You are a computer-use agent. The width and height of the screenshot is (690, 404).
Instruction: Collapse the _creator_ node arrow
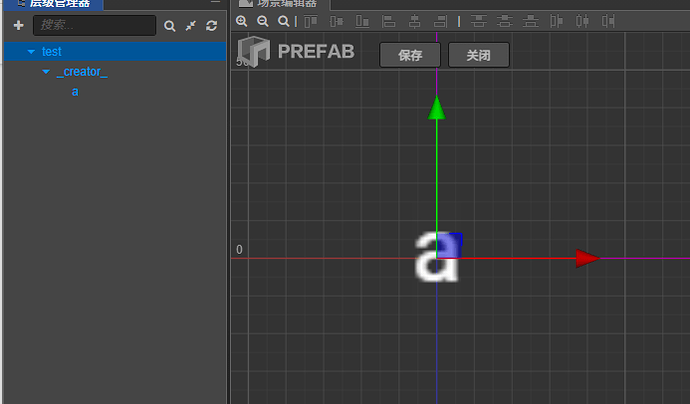tap(46, 71)
